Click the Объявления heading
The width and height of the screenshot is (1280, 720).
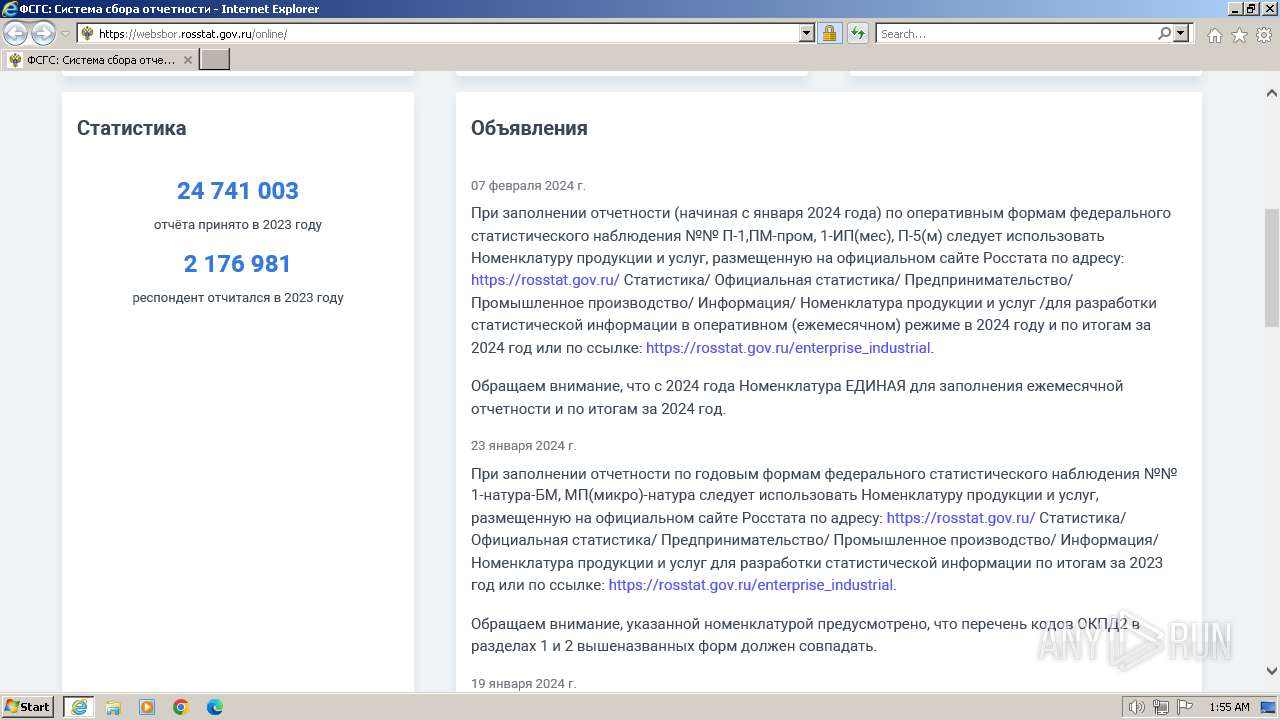529,128
